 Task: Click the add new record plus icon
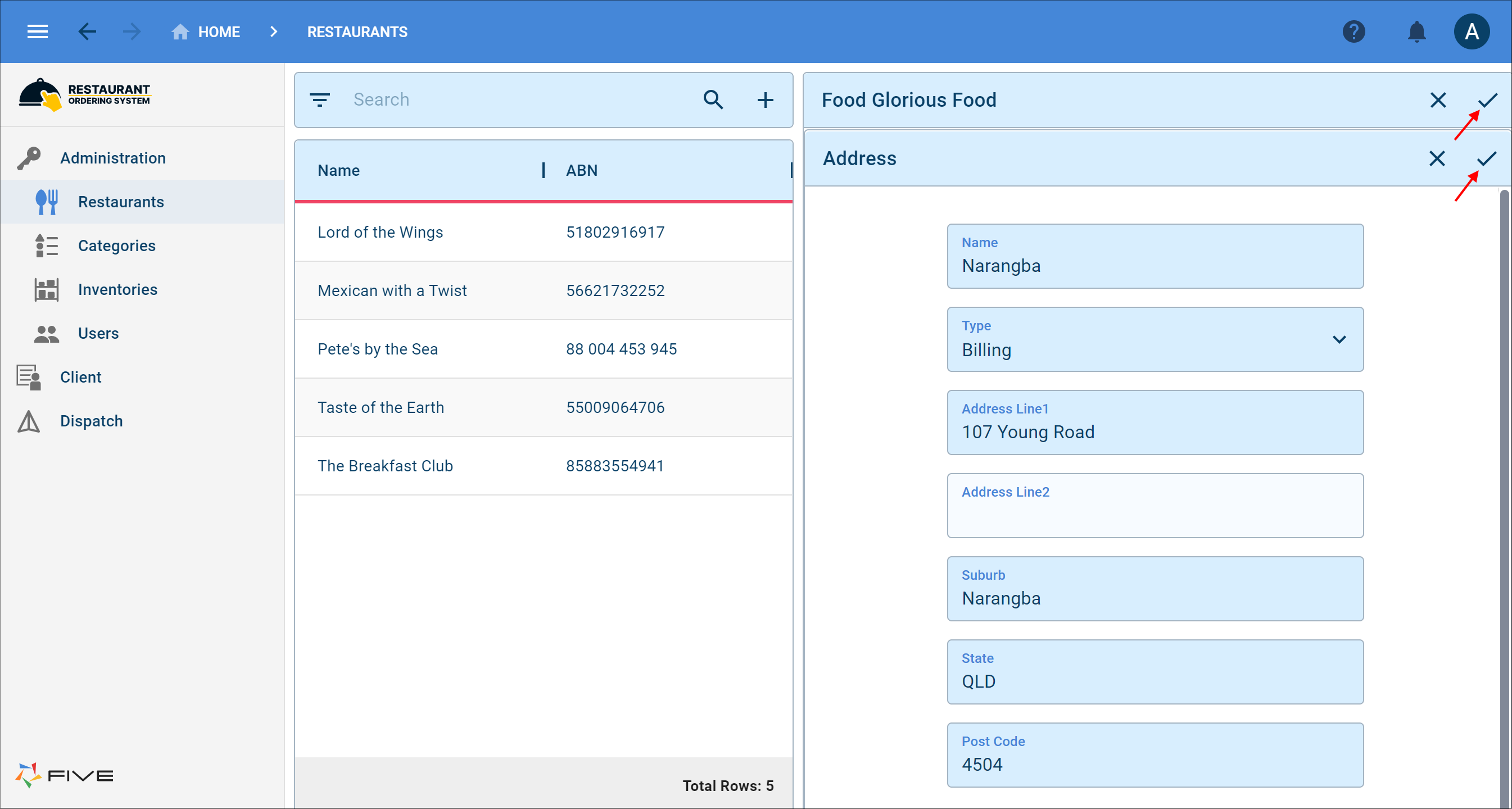pos(764,99)
